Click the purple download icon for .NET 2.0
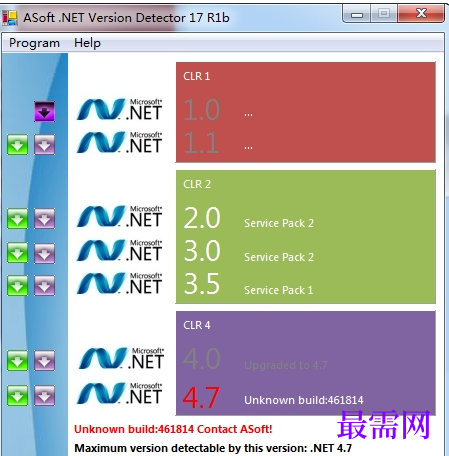 (44, 219)
